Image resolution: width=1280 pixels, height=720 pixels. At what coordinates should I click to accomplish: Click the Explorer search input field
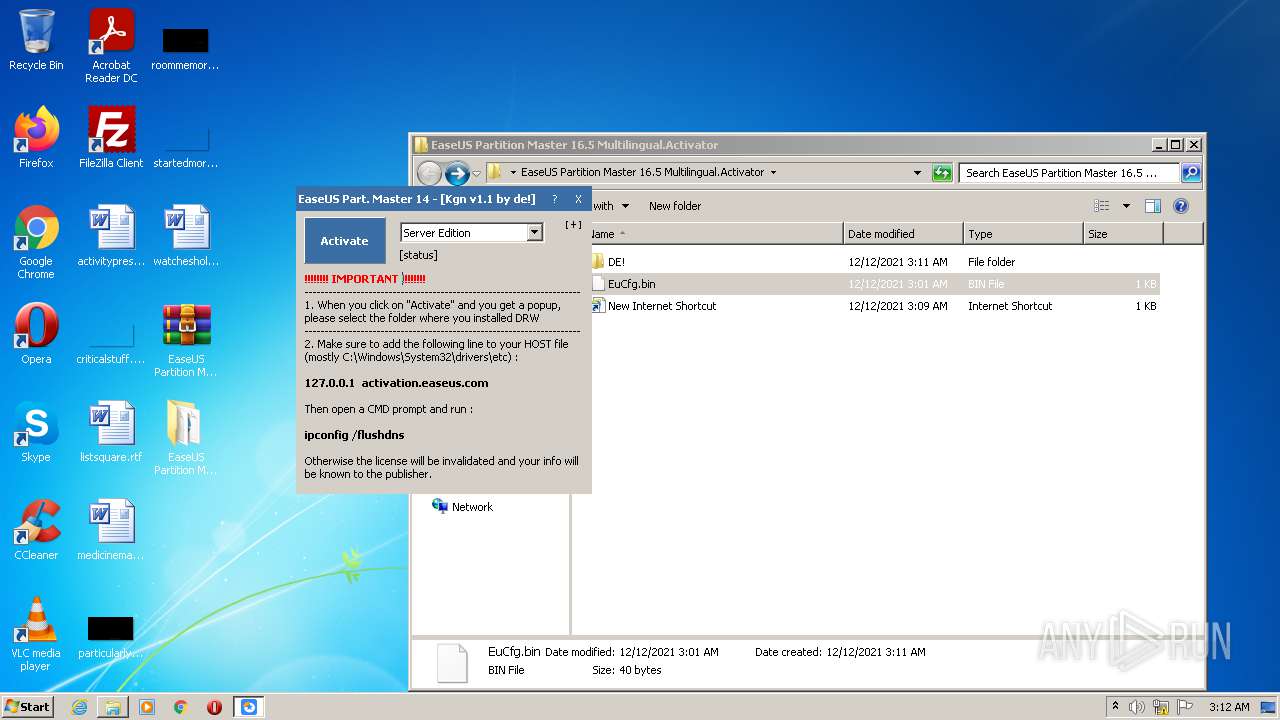click(1069, 173)
